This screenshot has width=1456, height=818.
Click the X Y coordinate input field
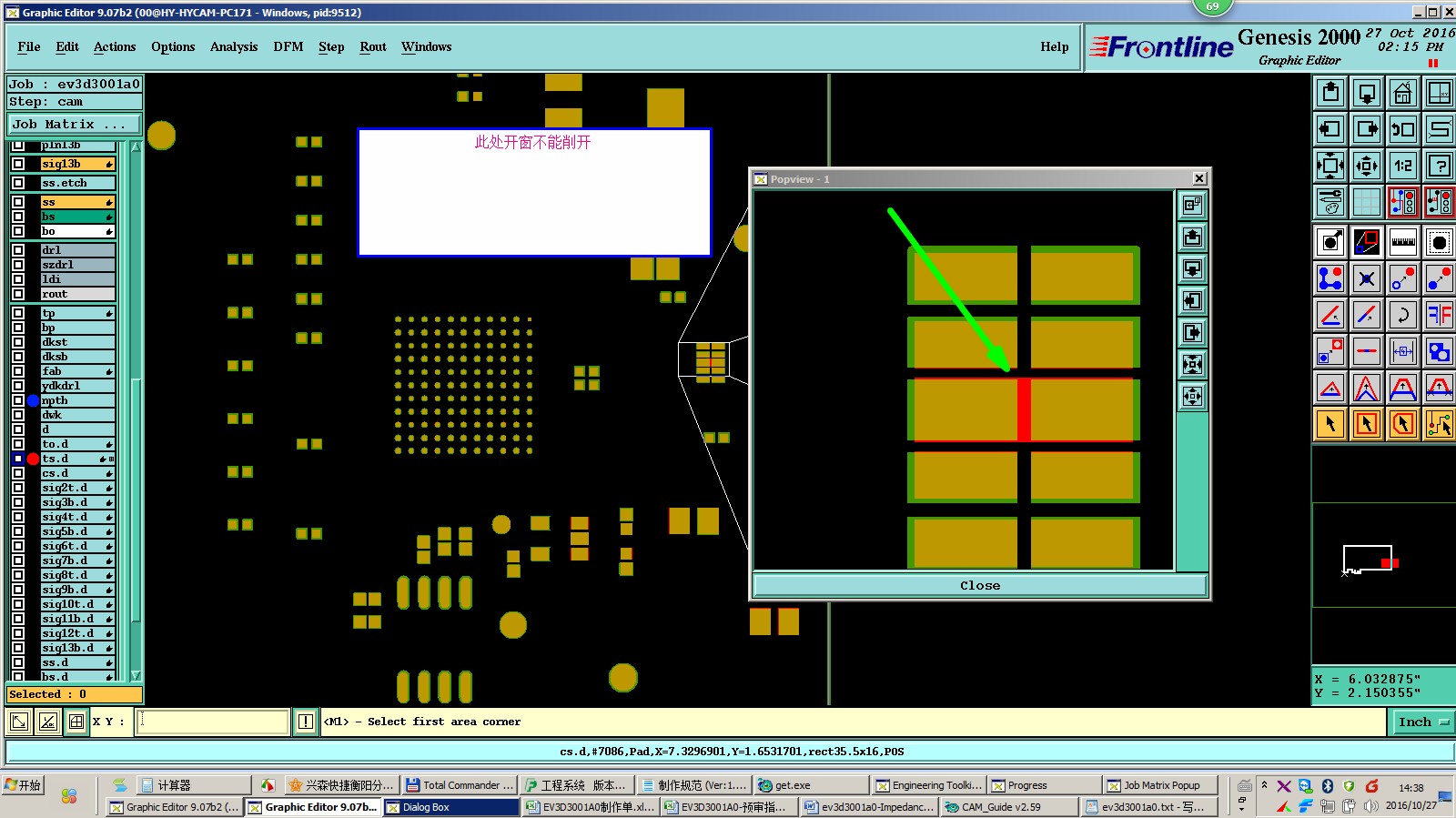[213, 722]
